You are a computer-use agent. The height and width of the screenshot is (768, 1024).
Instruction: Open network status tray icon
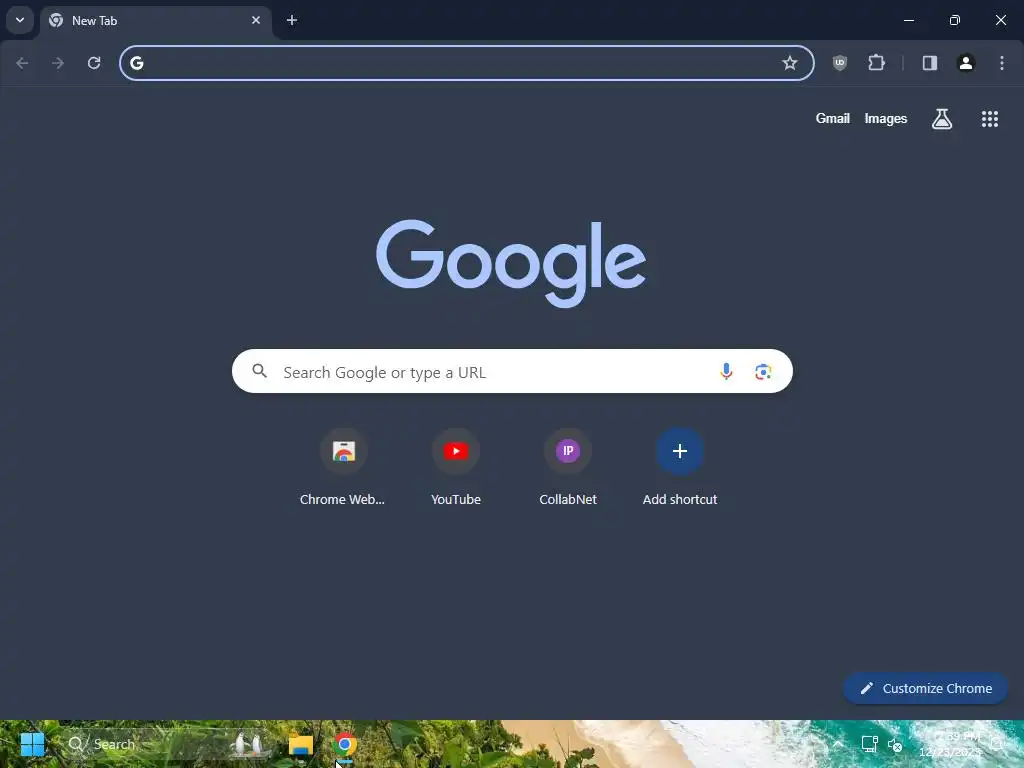point(869,744)
